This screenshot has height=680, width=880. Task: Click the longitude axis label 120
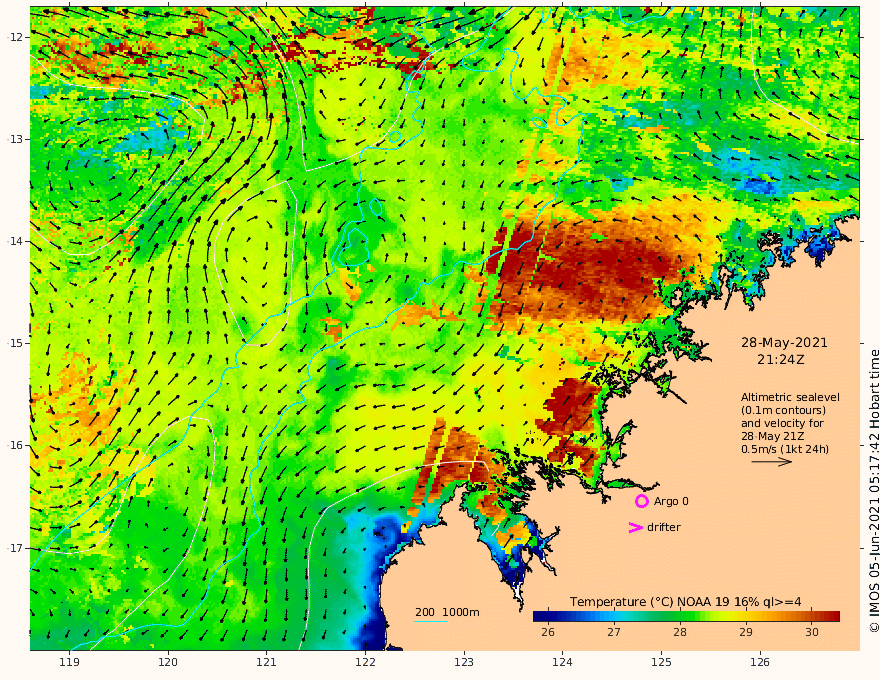point(168,662)
